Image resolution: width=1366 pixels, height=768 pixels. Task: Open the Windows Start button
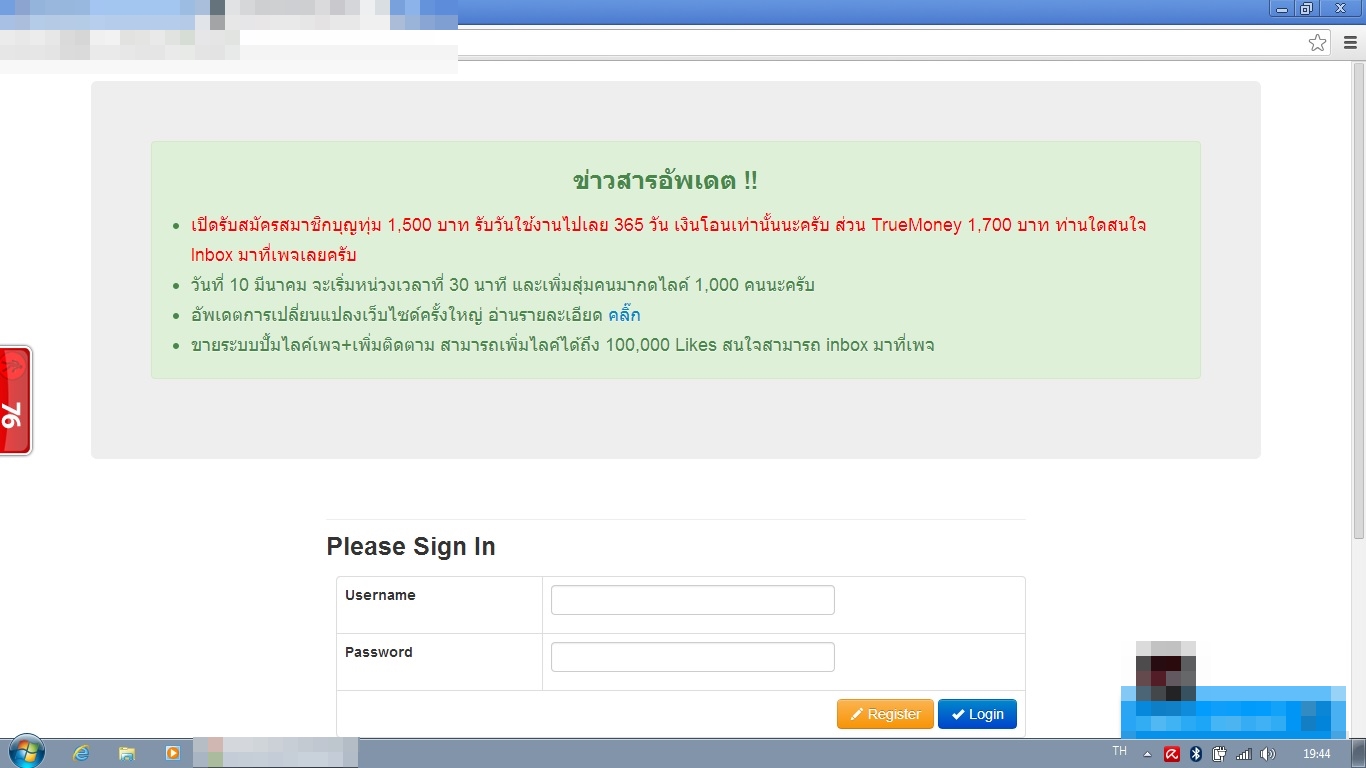25,753
